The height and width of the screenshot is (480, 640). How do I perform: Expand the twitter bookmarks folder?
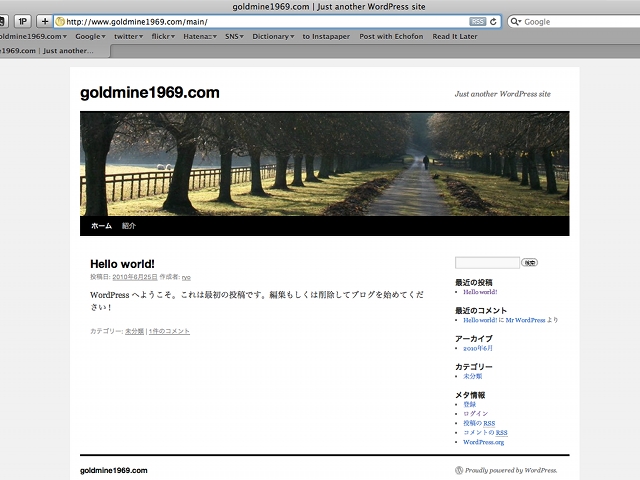coord(129,36)
